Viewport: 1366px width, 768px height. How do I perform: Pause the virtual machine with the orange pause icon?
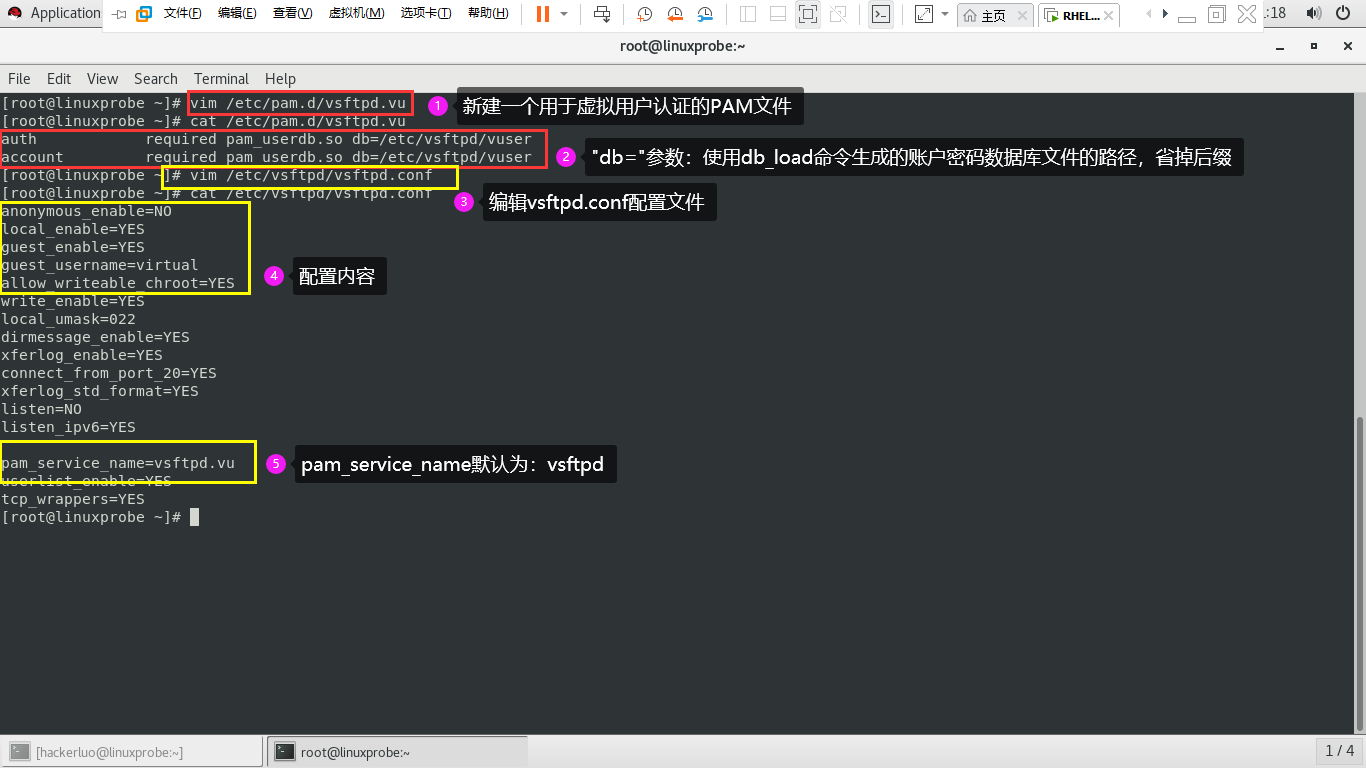pyautogui.click(x=542, y=14)
